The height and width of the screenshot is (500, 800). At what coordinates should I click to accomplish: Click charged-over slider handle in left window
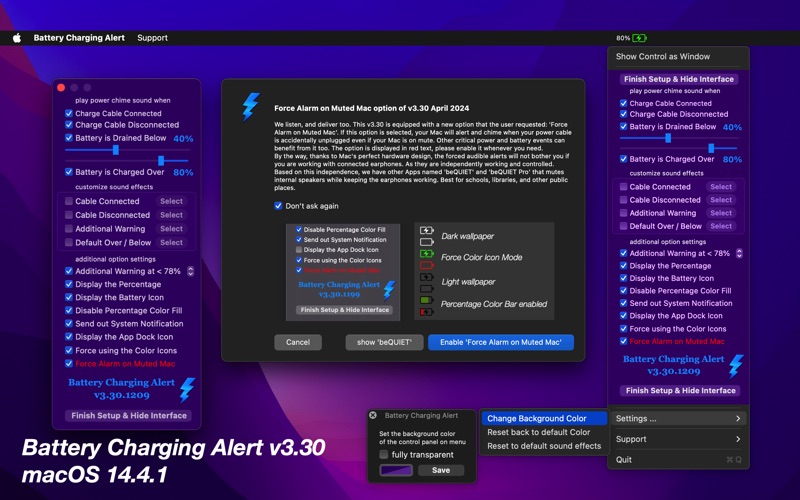click(x=161, y=161)
